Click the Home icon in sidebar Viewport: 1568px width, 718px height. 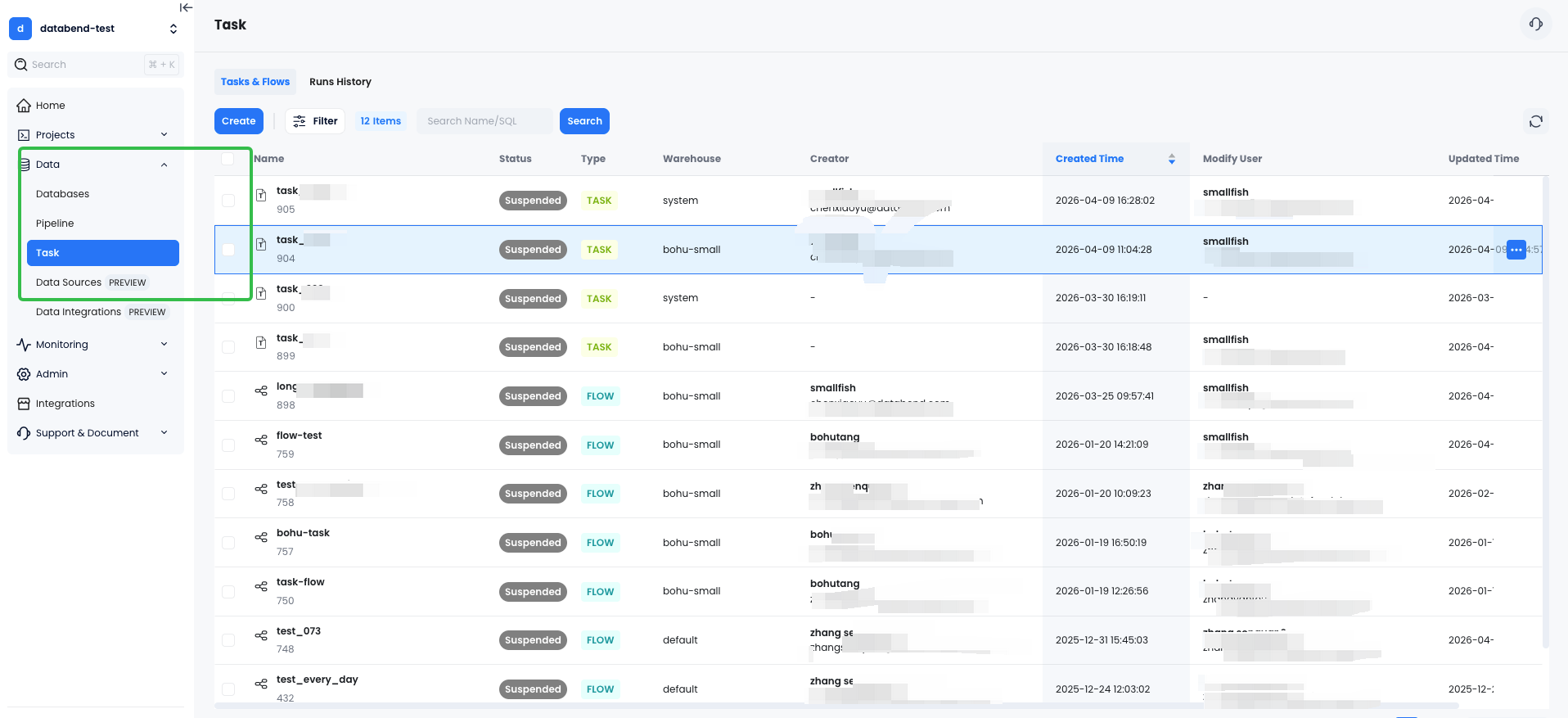point(24,106)
